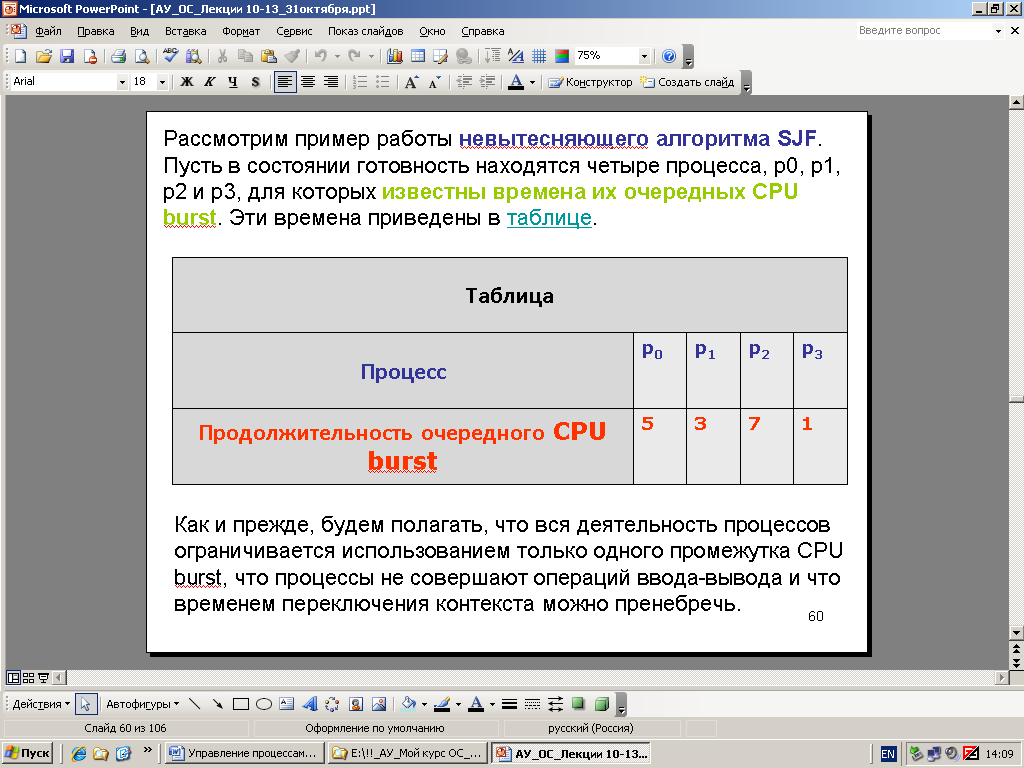1024x768 pixels.
Task: Align text right
Action: [331, 82]
